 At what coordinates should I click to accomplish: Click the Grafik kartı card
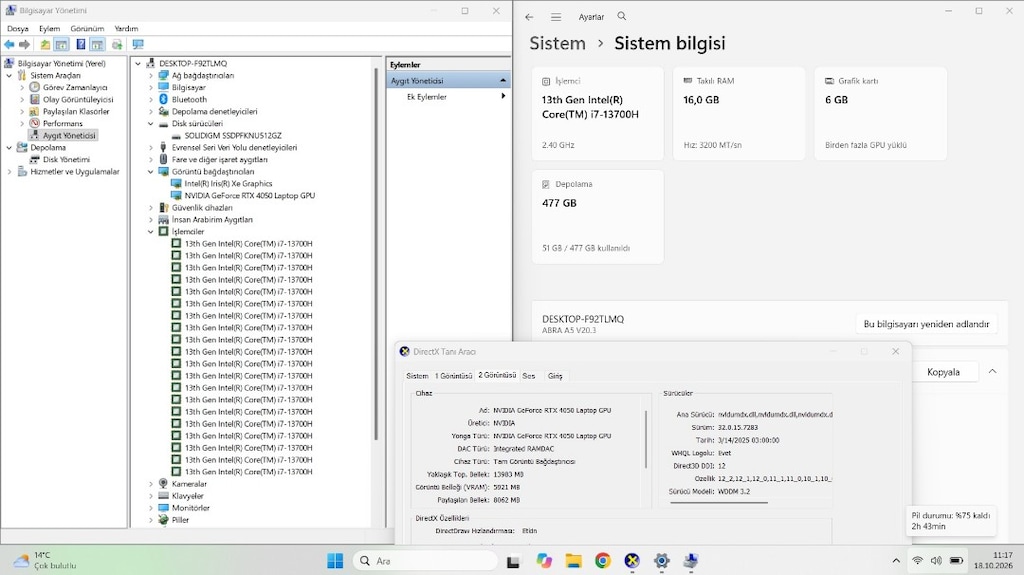pos(880,113)
